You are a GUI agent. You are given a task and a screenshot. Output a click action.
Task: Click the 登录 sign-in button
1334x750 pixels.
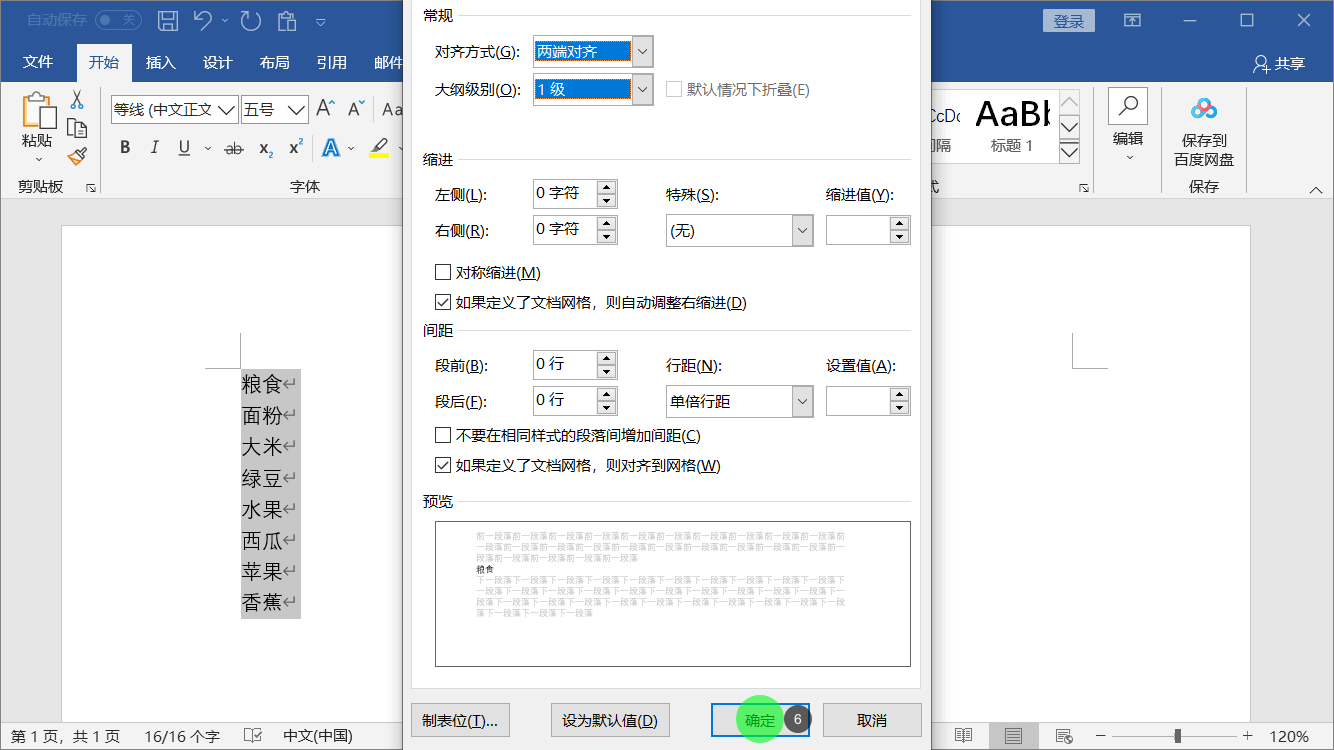click(1069, 20)
